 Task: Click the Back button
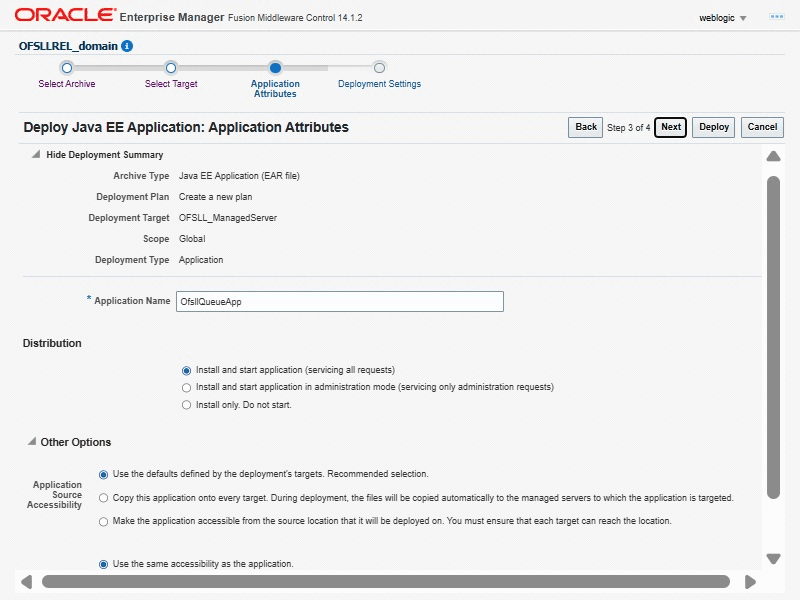pos(585,127)
